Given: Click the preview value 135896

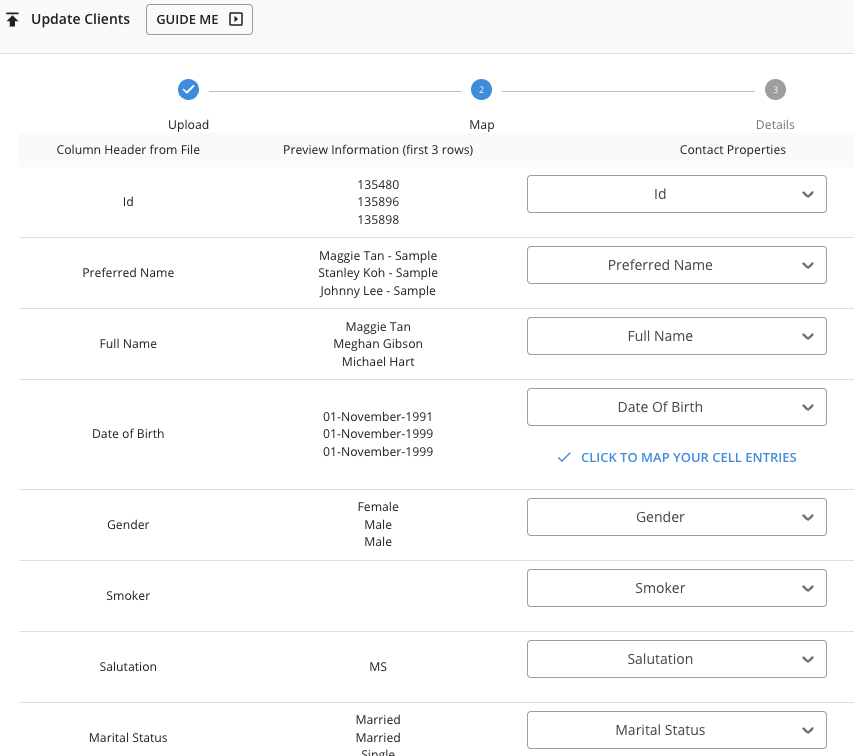Looking at the screenshot, I should pyautogui.click(x=378, y=202).
